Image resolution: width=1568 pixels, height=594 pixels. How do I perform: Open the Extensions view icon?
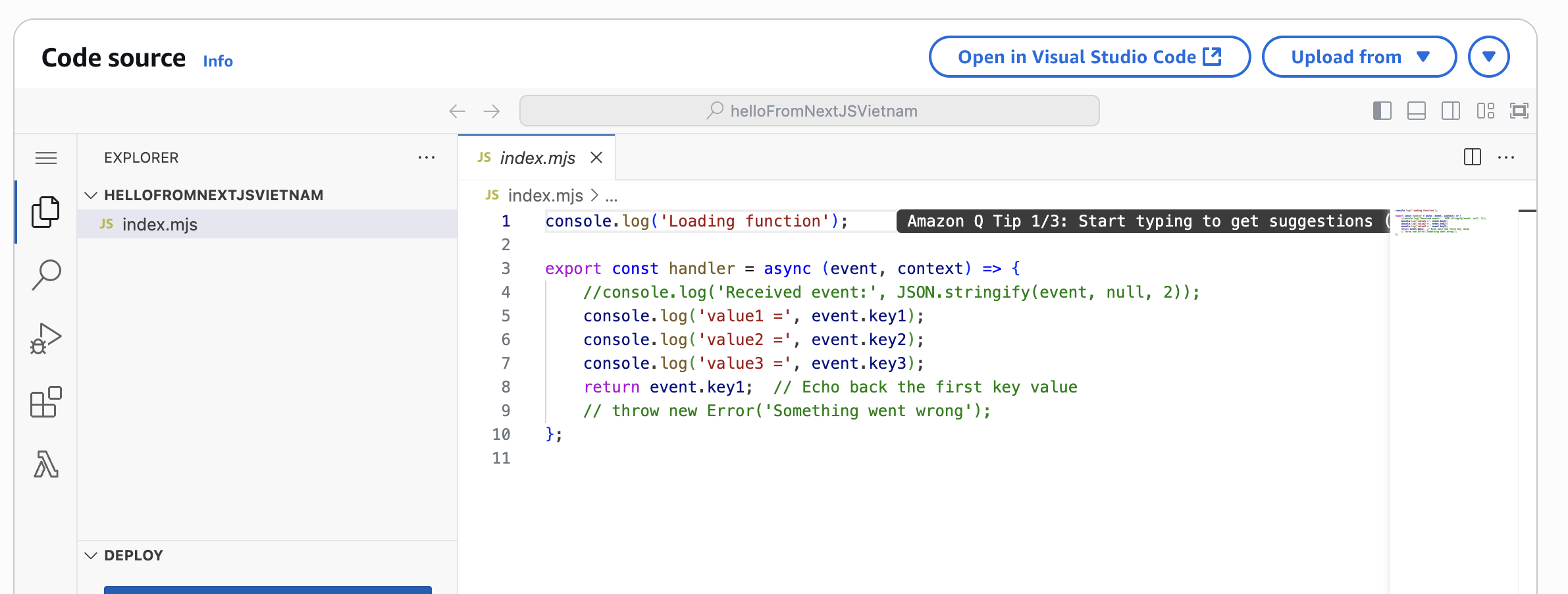point(45,402)
